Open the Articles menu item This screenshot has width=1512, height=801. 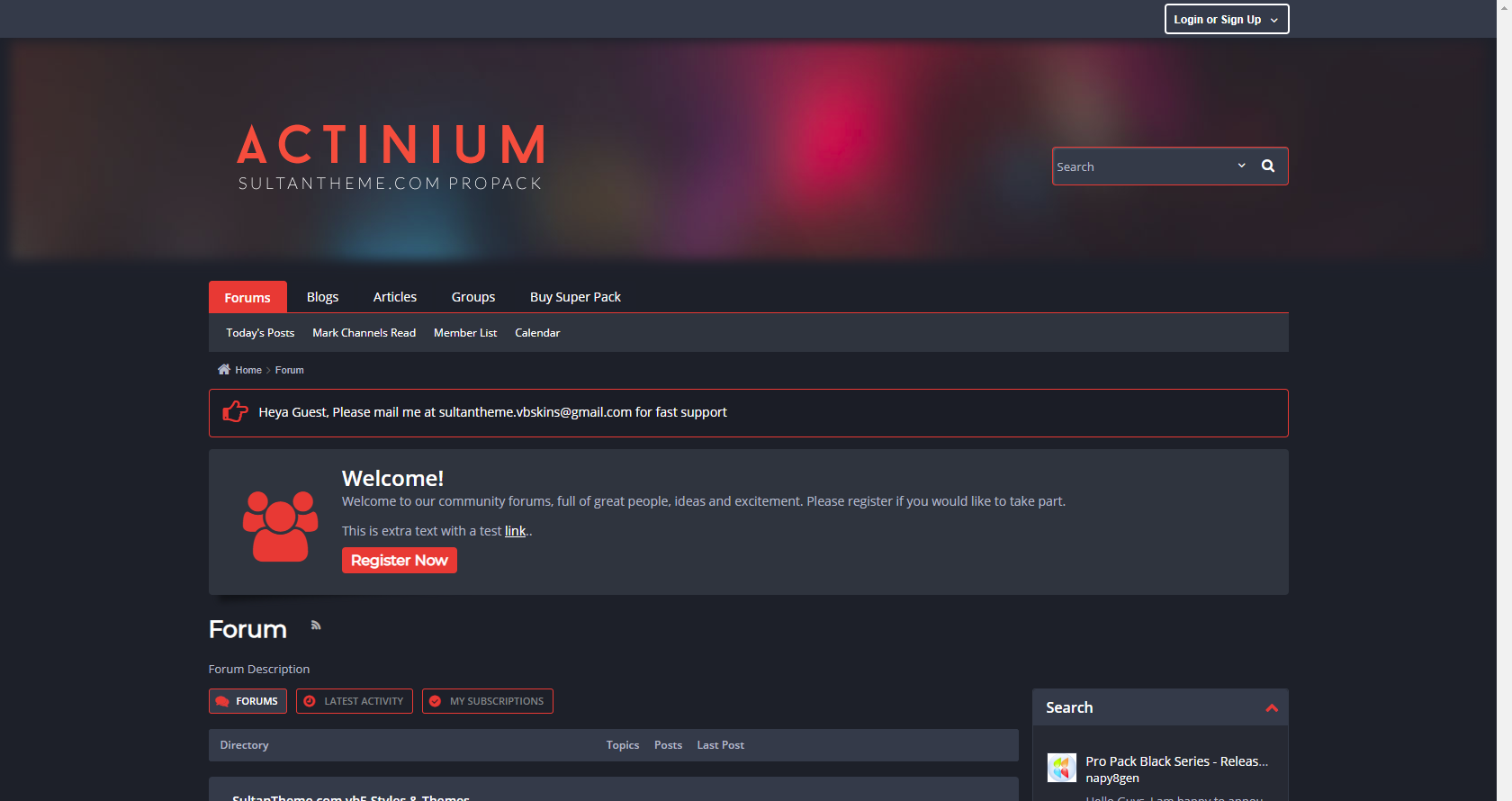pos(395,297)
